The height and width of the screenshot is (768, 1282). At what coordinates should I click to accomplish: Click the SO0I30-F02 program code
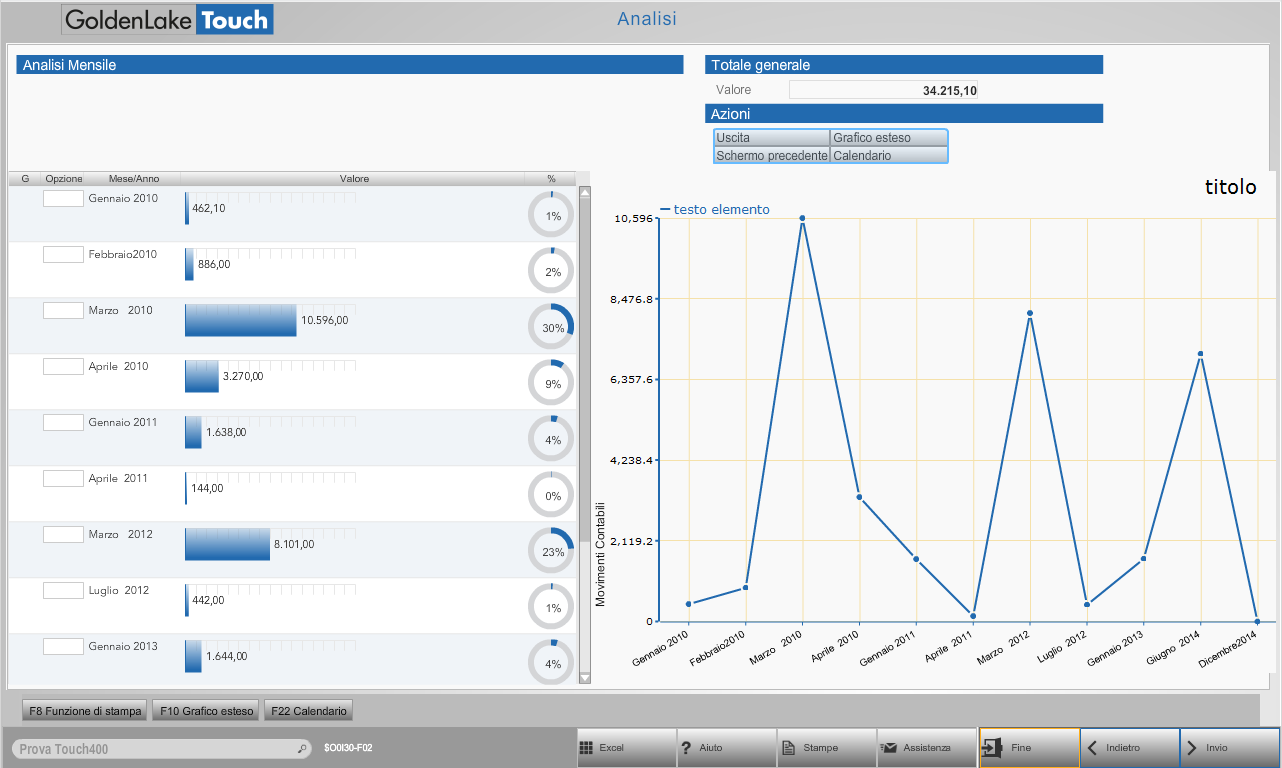click(x=348, y=748)
